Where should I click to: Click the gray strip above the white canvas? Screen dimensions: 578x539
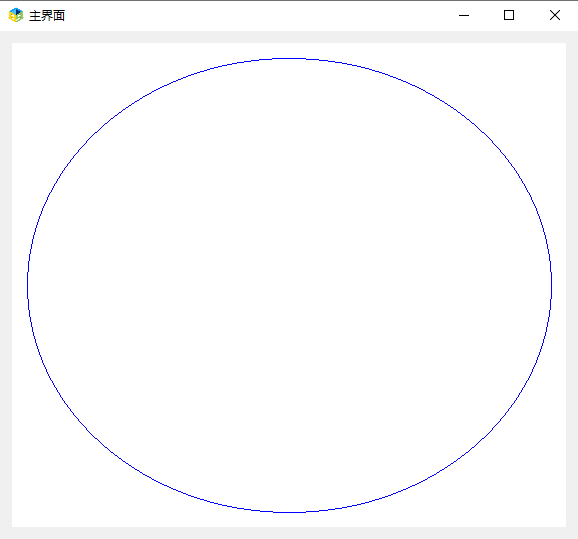click(289, 37)
